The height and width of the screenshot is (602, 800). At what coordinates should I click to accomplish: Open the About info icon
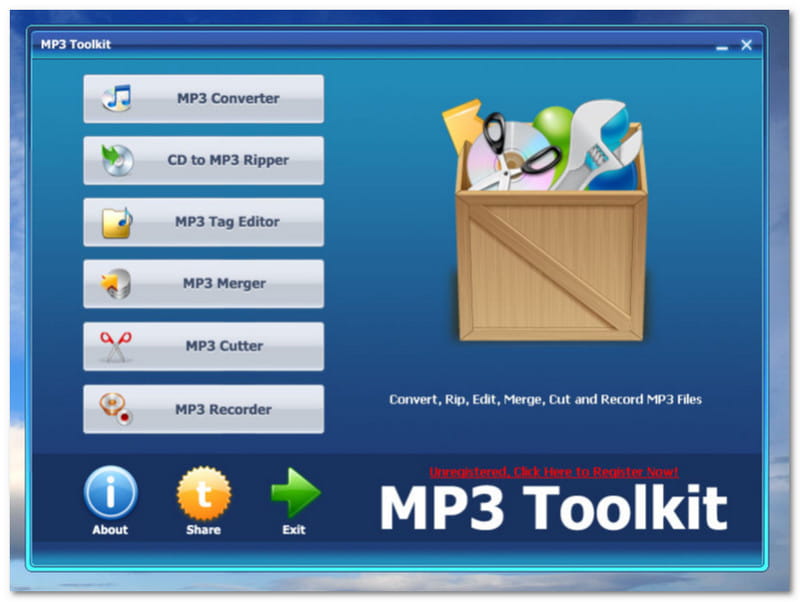pyautogui.click(x=110, y=494)
